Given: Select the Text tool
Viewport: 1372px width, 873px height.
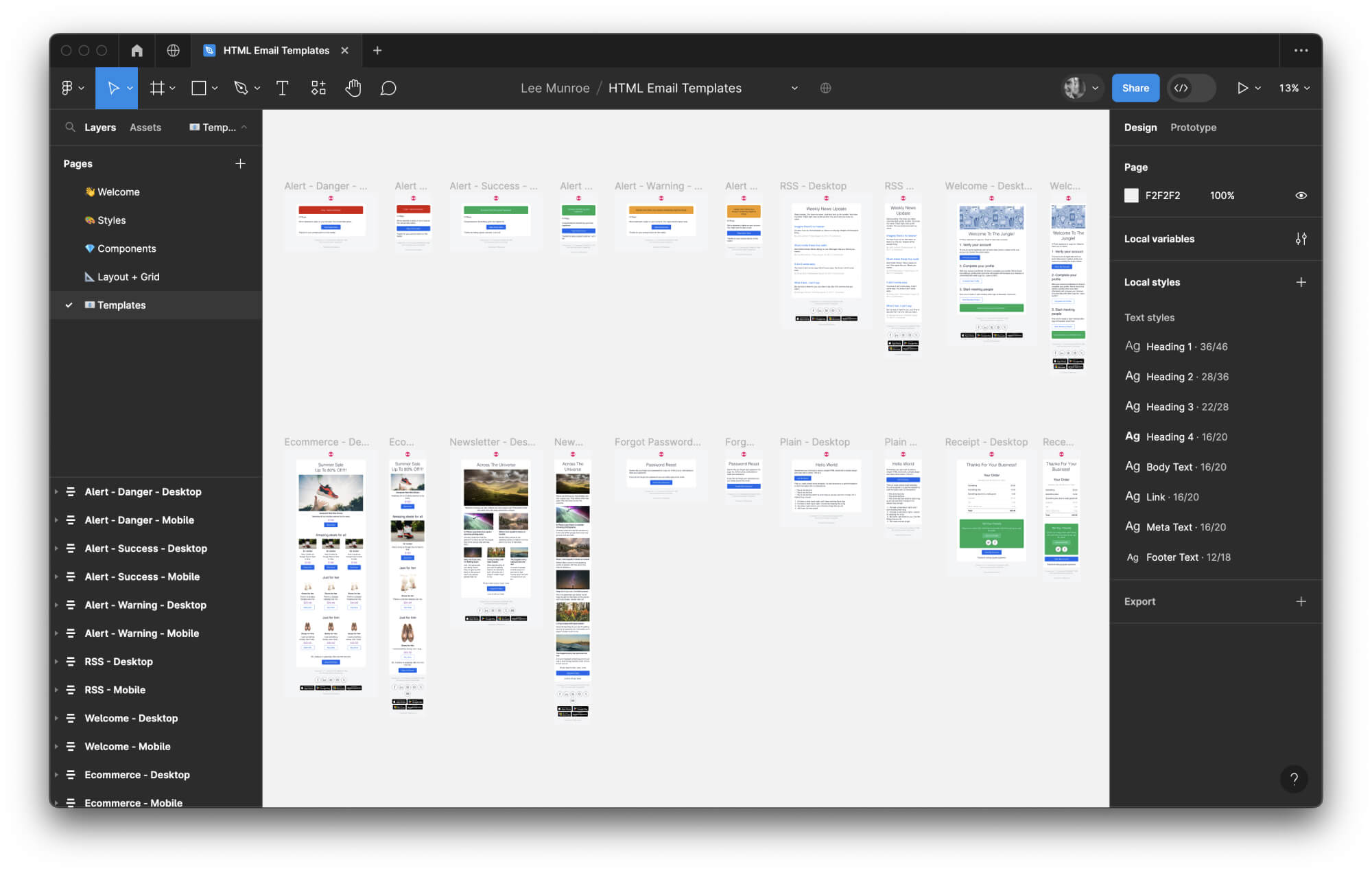Looking at the screenshot, I should (x=282, y=88).
